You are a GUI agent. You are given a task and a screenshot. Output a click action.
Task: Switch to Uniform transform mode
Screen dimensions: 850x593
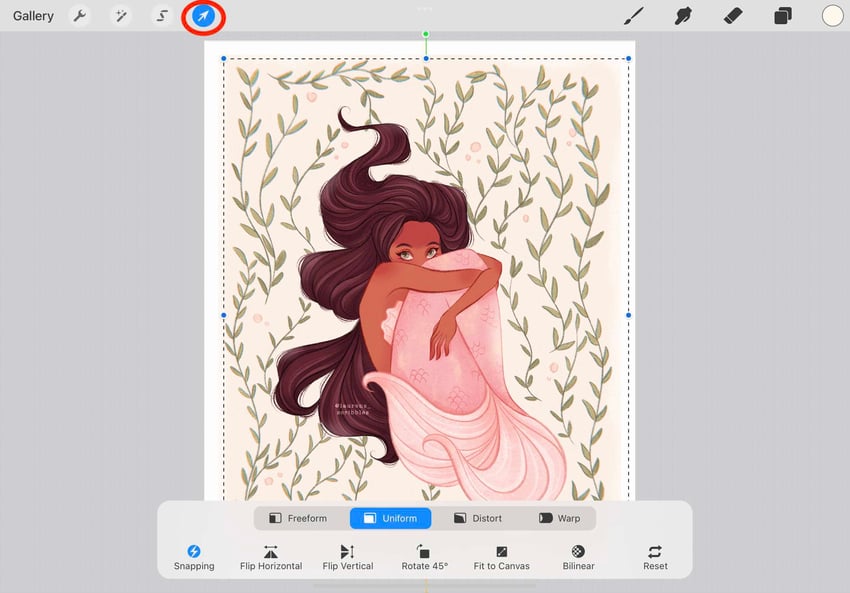point(390,518)
